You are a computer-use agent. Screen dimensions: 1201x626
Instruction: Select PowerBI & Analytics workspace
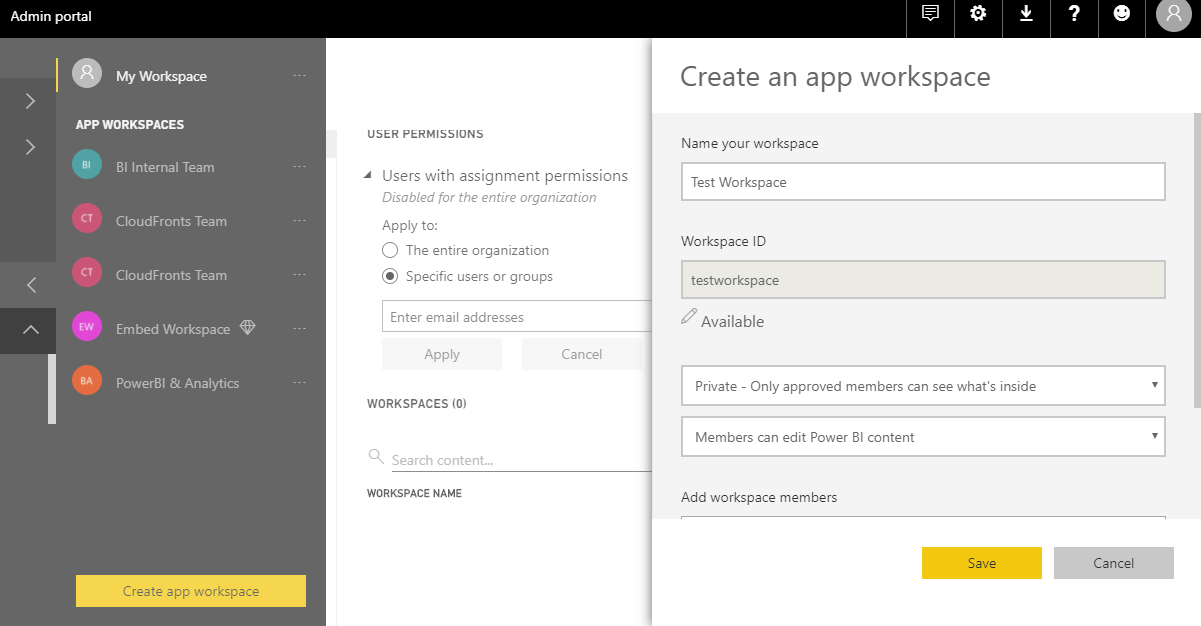177,383
